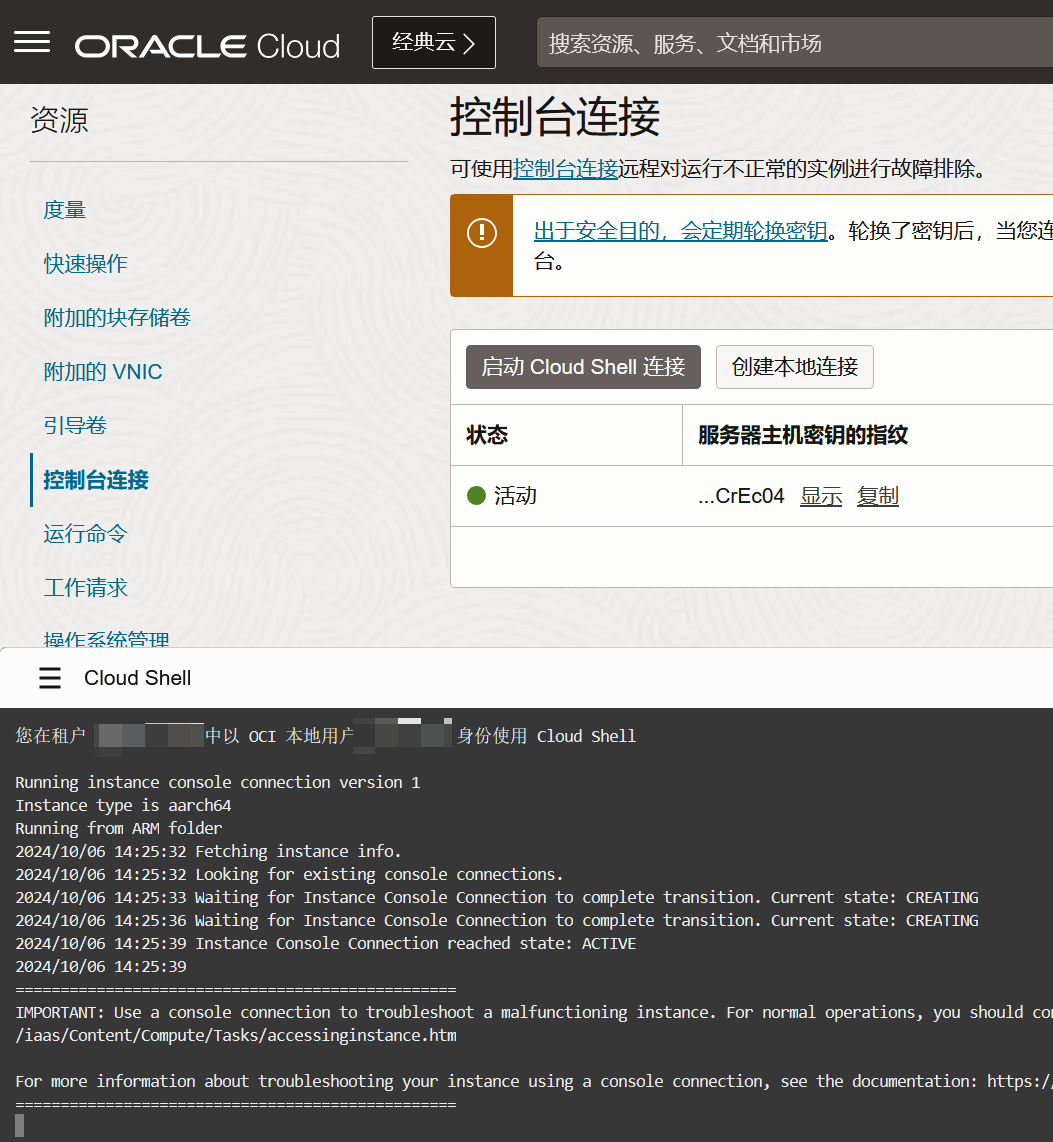Open 度量 in the resources list
The width and height of the screenshot is (1053, 1142).
[x=65, y=210]
